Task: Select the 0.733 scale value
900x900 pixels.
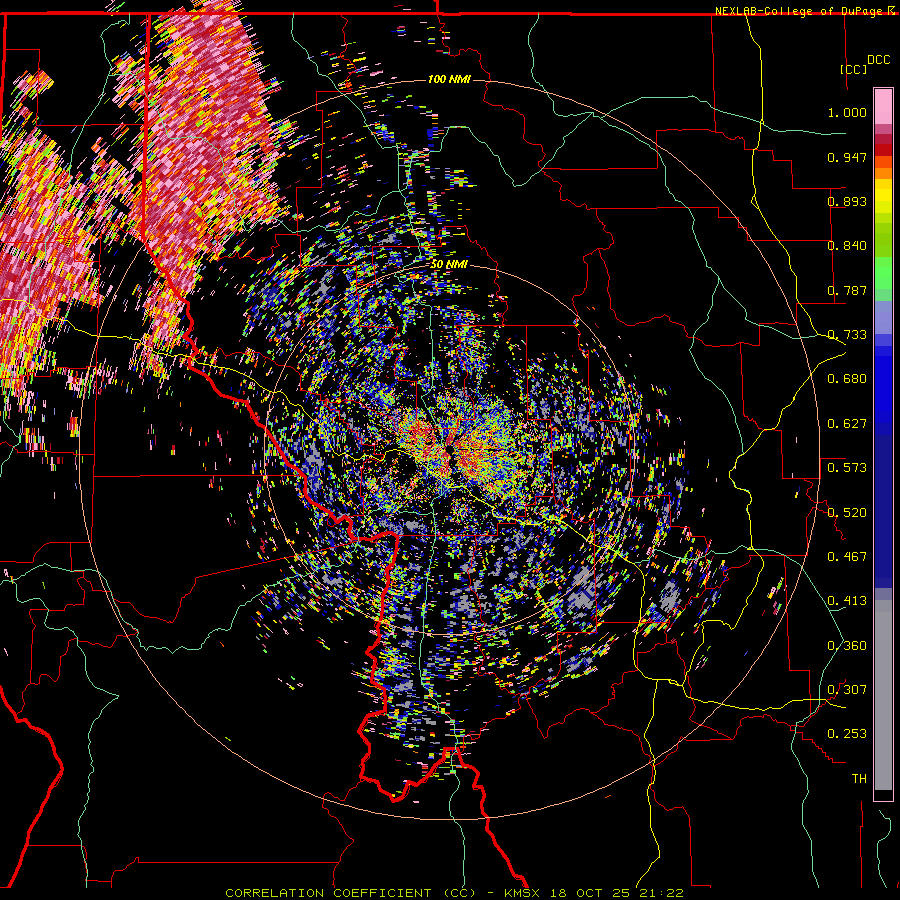Action: pos(847,335)
